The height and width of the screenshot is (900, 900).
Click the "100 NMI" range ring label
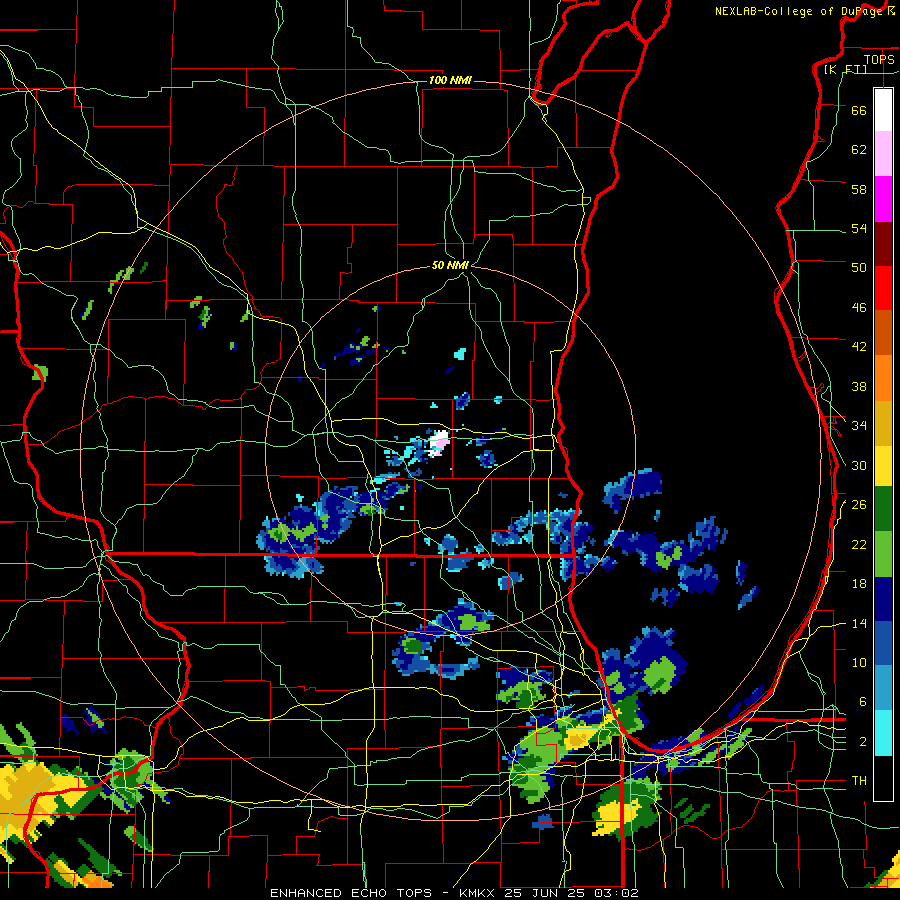click(x=450, y=80)
